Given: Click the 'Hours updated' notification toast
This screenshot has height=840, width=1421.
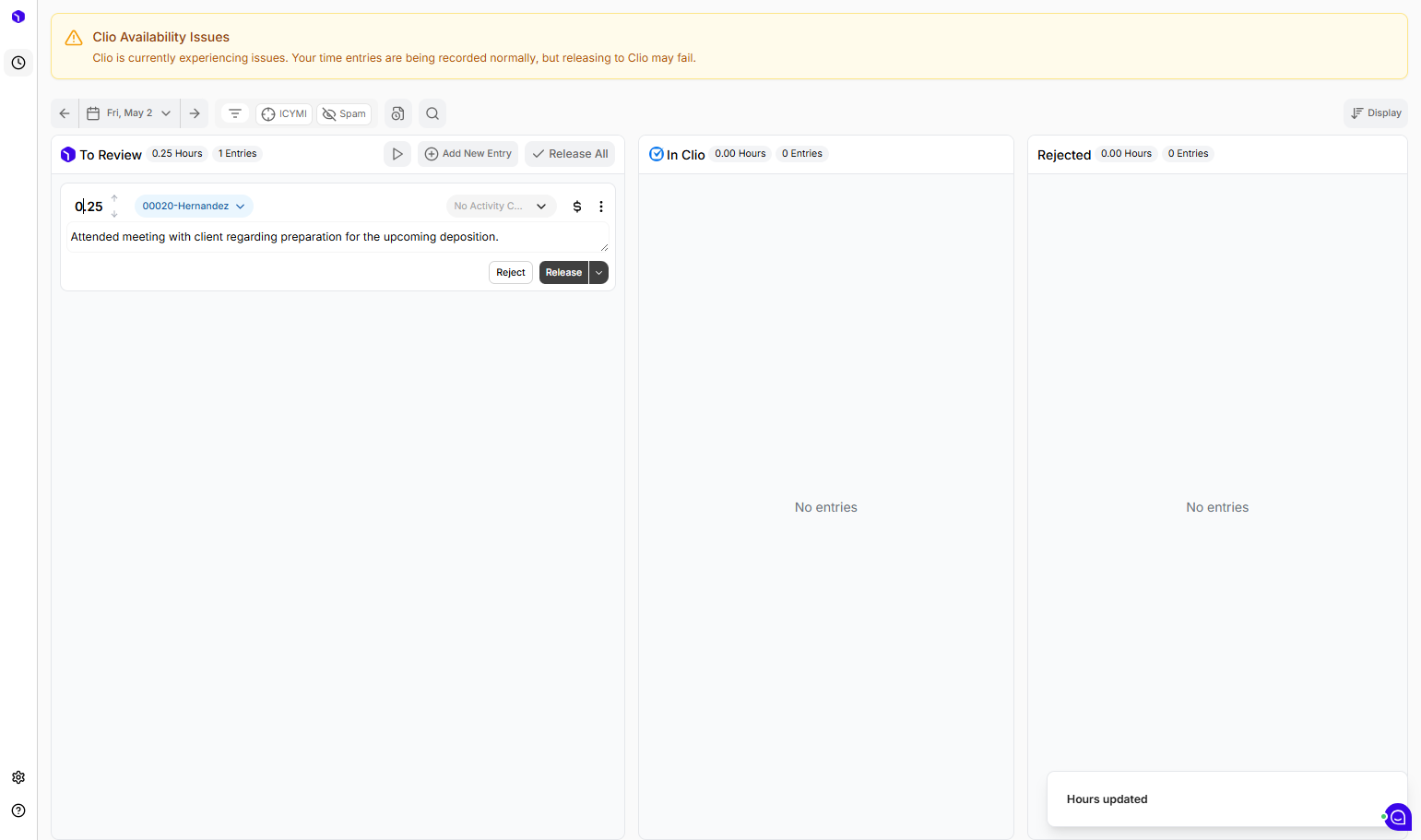Looking at the screenshot, I should click(1226, 799).
